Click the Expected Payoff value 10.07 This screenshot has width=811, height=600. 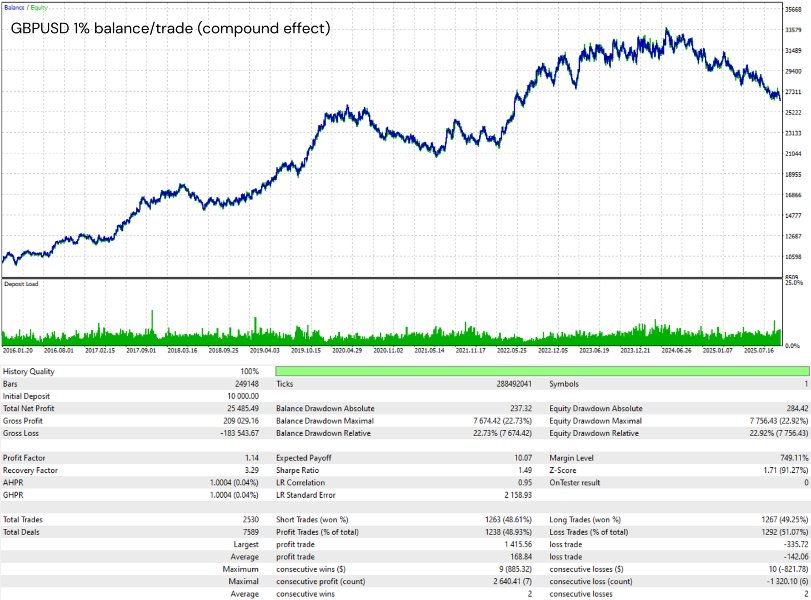[x=523, y=458]
